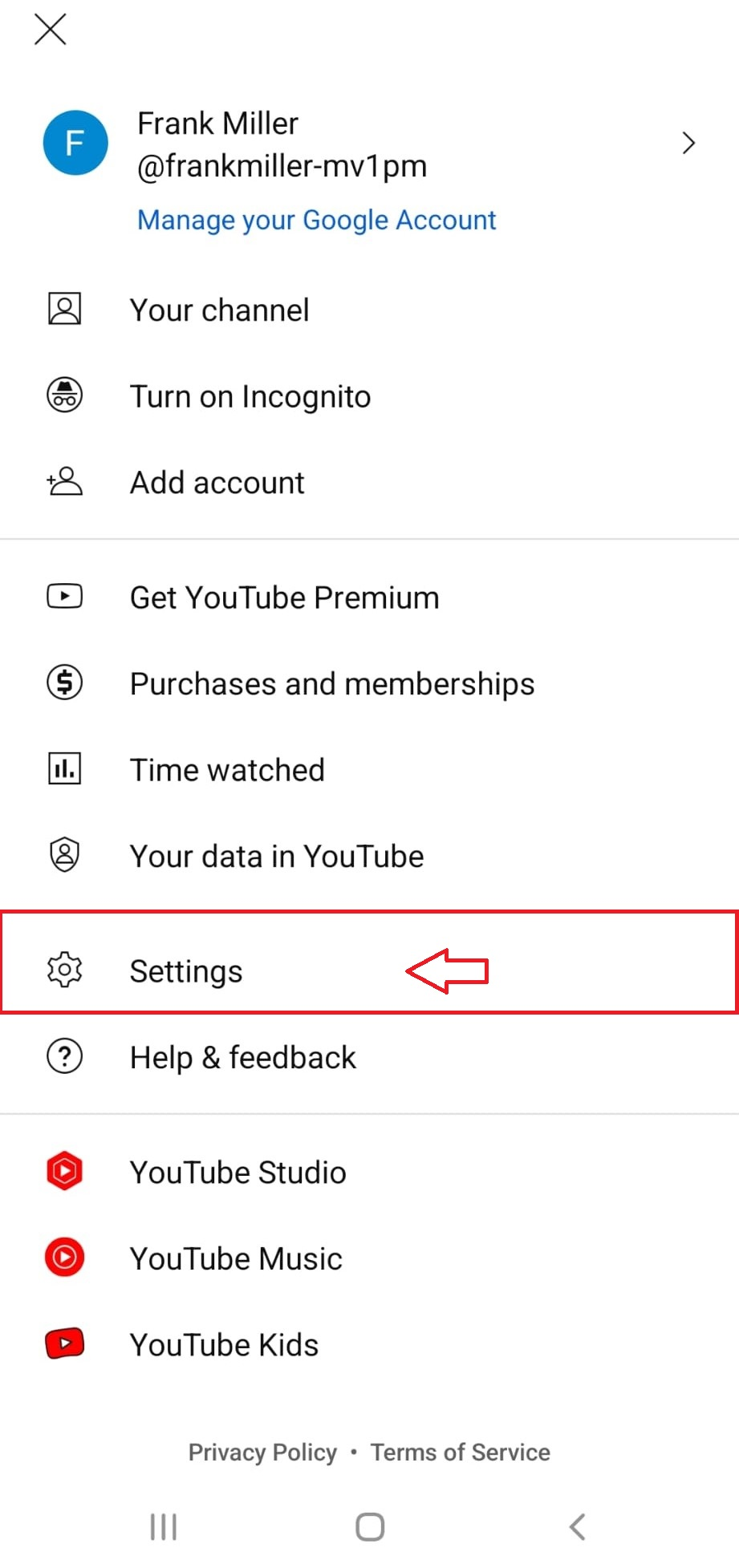Open Manage your Google Account link
The height and width of the screenshot is (1568, 739).
[x=316, y=220]
